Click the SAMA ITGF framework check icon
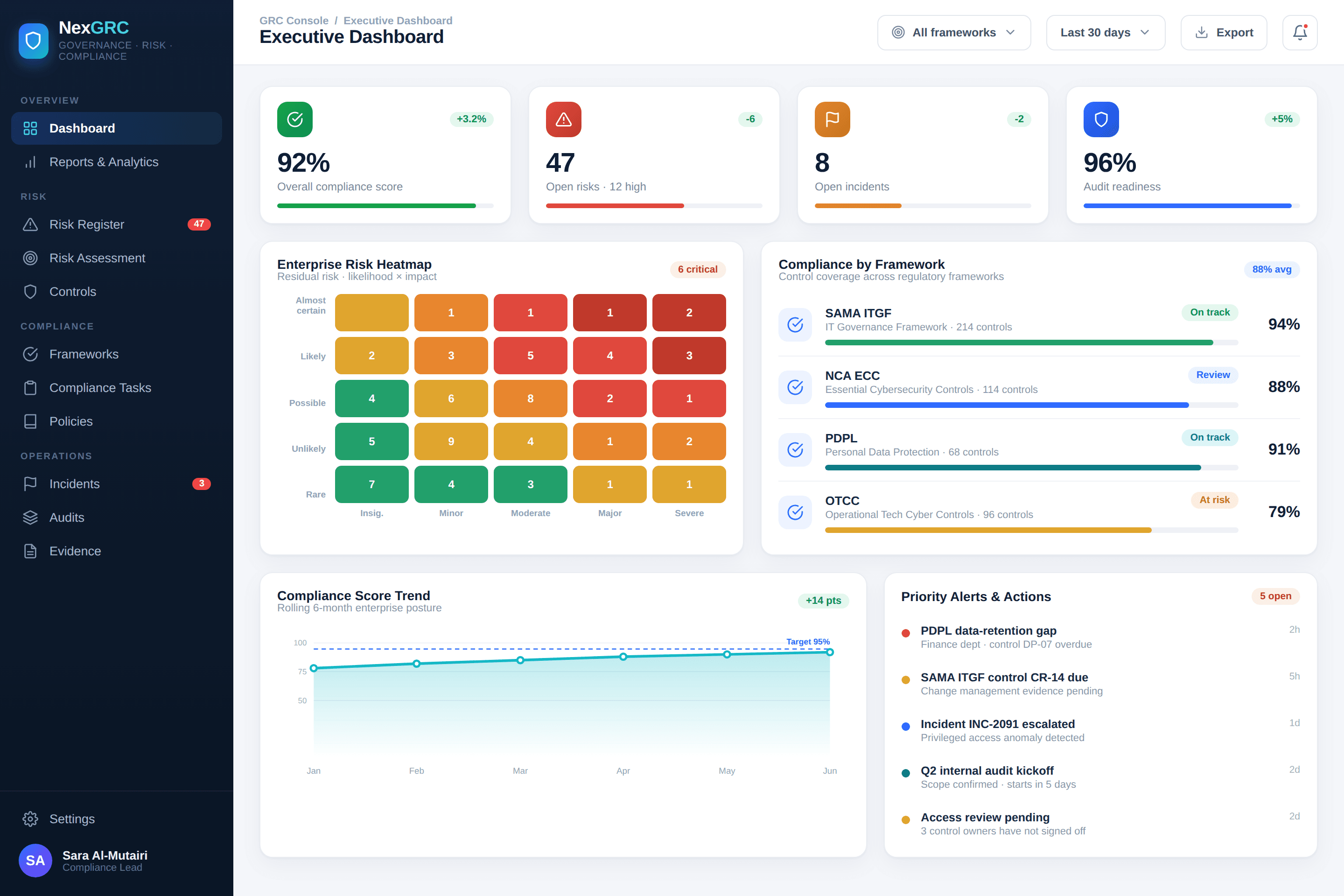 pyautogui.click(x=795, y=325)
